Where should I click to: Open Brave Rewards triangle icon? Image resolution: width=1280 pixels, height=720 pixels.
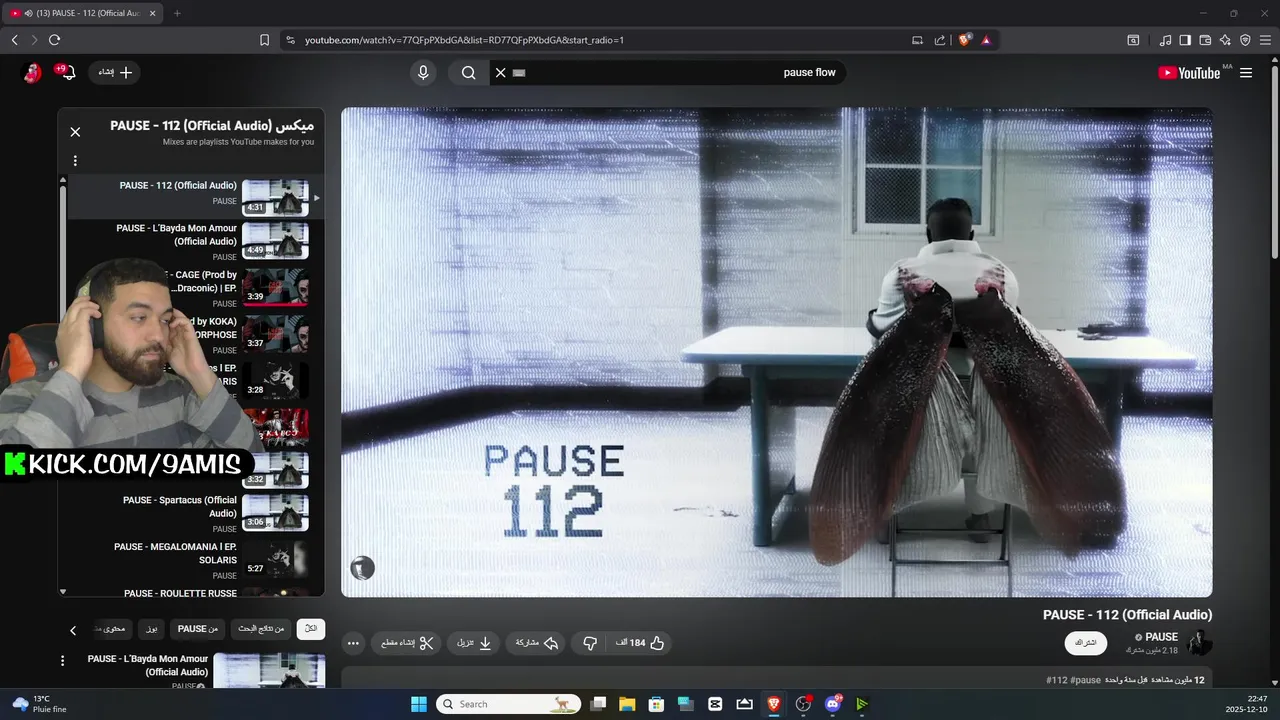pos(986,40)
